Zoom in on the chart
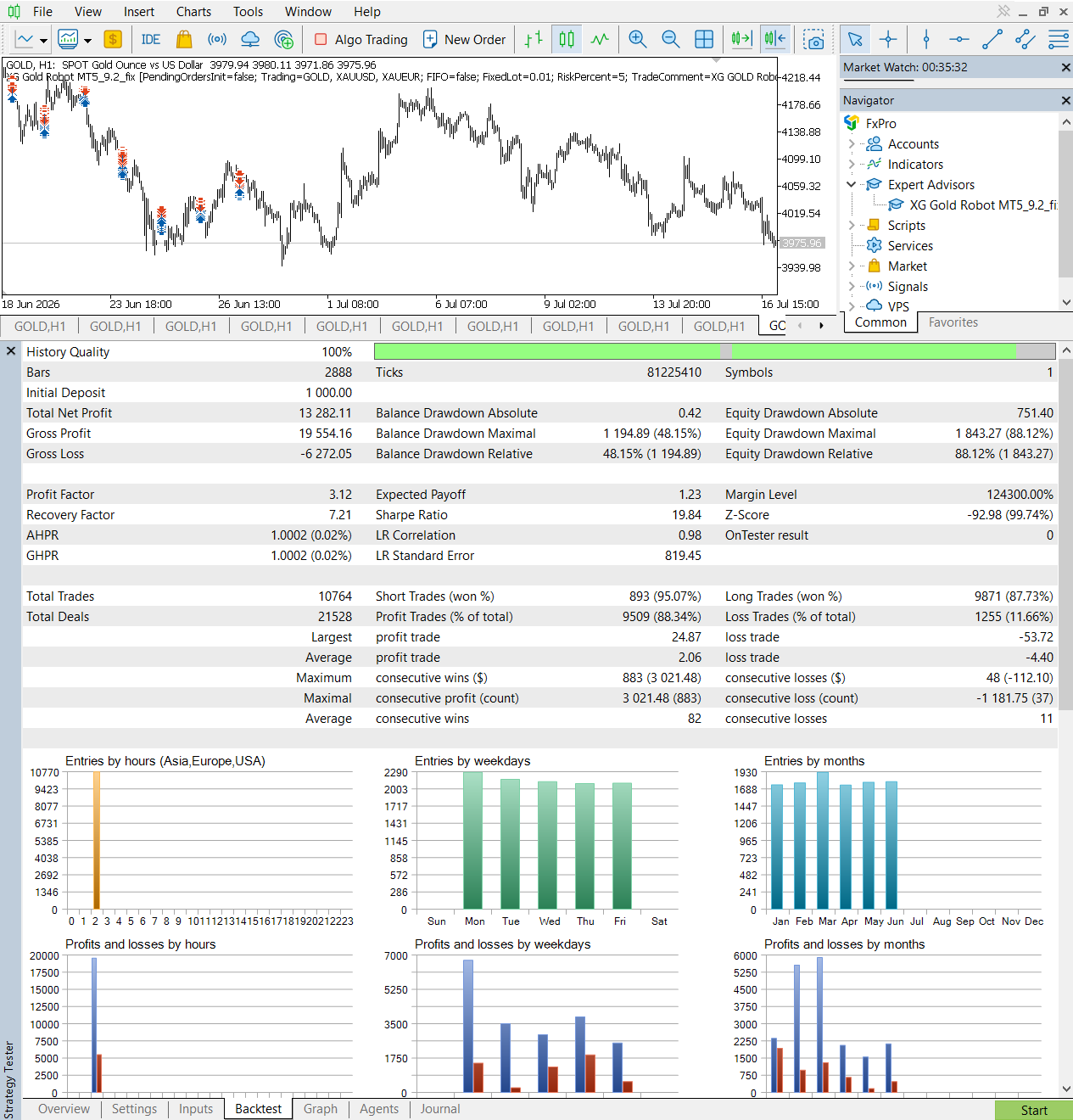The height and width of the screenshot is (1120, 1073). pos(638,40)
